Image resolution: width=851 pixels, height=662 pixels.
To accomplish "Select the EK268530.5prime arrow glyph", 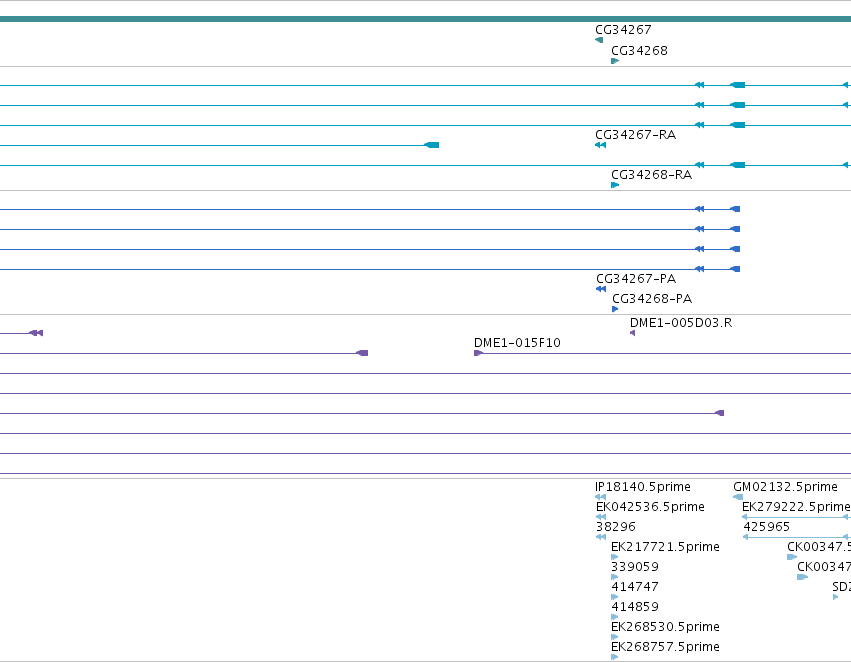I will (x=614, y=638).
